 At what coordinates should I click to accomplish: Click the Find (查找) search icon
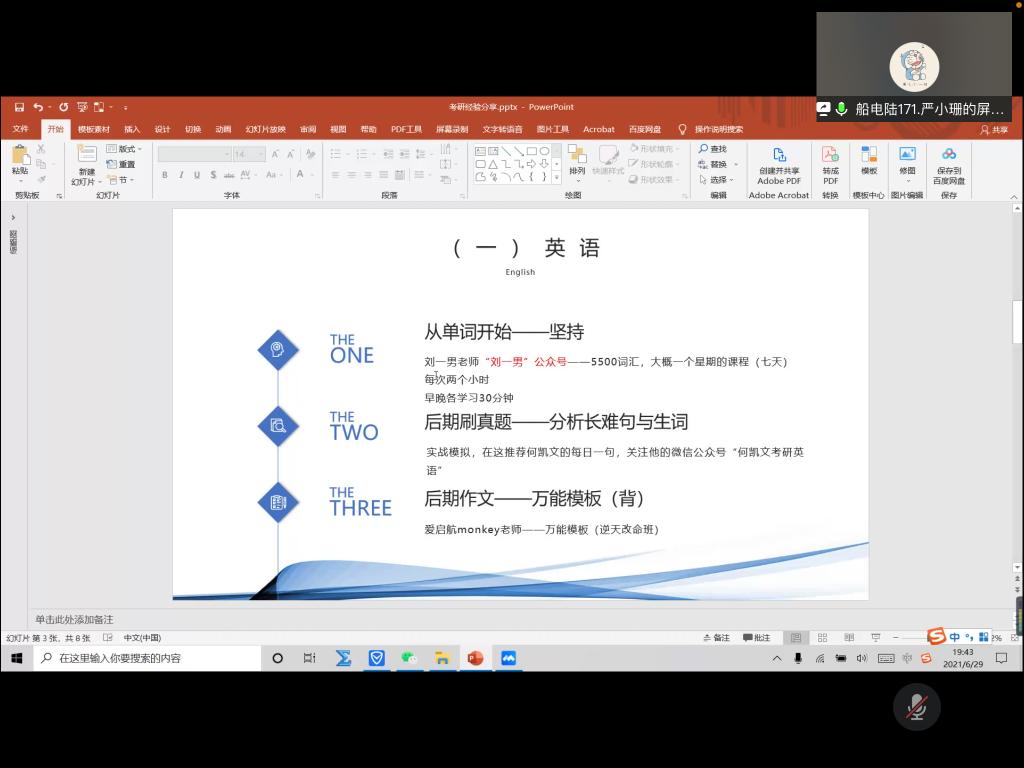(x=712, y=149)
